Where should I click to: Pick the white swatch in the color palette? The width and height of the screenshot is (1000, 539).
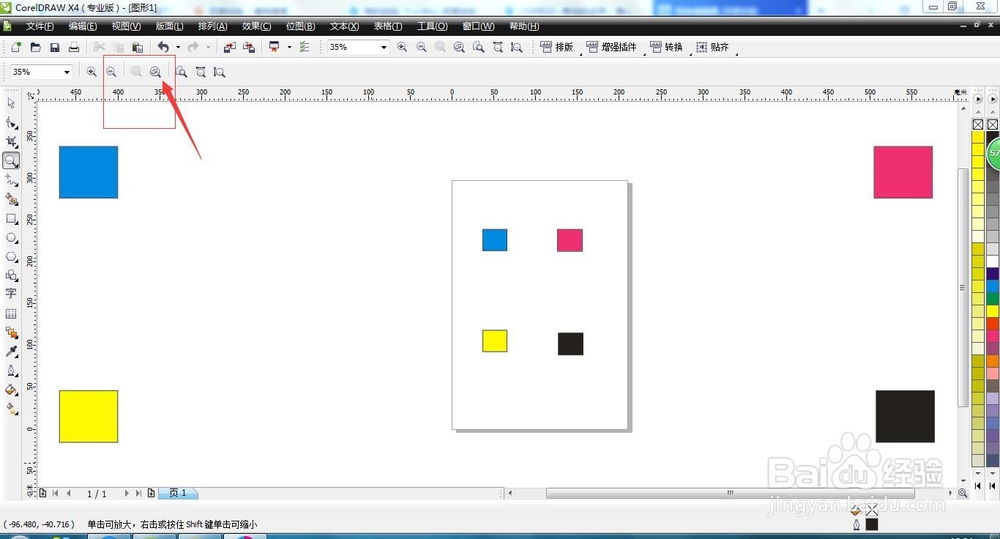[x=992, y=262]
